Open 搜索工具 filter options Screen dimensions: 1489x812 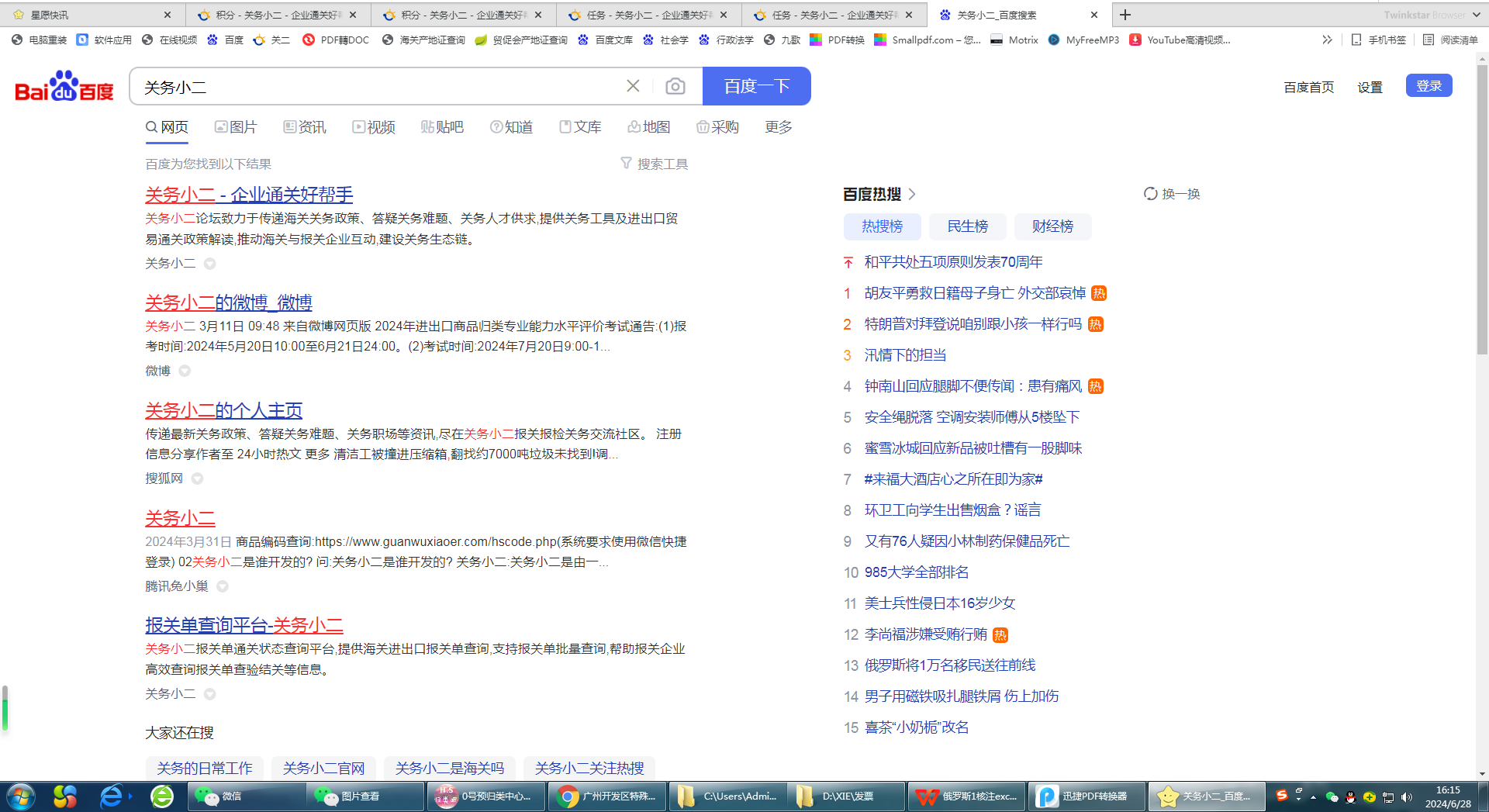pos(655,164)
